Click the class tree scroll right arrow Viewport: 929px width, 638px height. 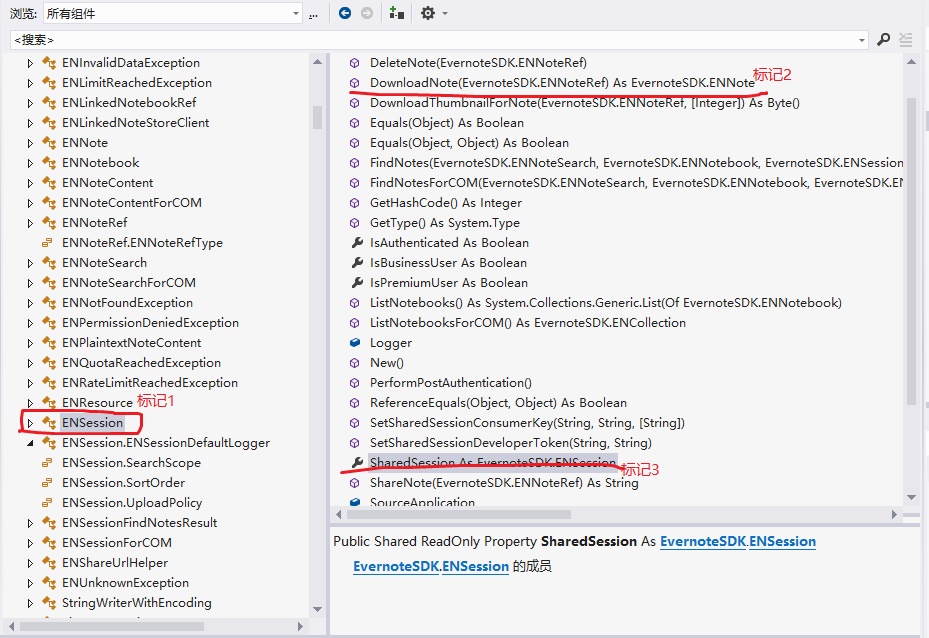300,626
